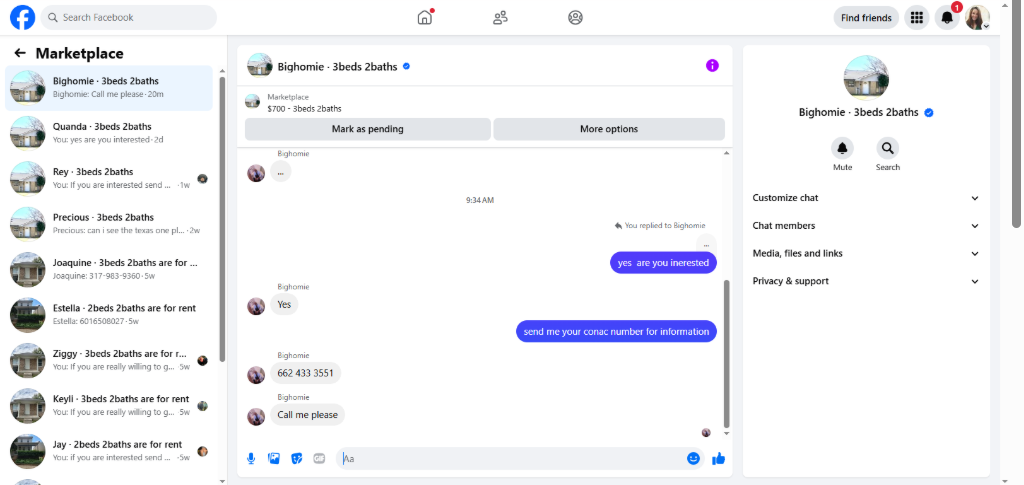Open the Keyli conversation in the list
This screenshot has height=485, width=1024.
tap(109, 405)
